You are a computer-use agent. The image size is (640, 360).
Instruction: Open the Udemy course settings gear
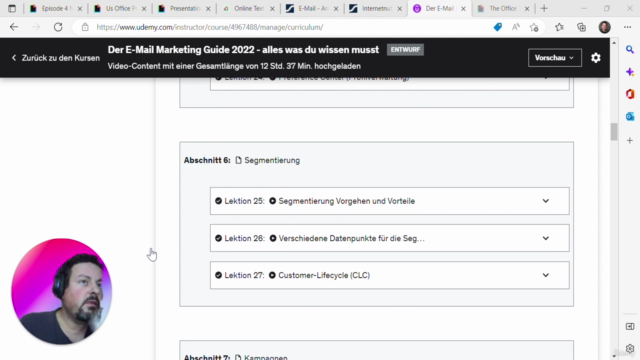(x=596, y=58)
